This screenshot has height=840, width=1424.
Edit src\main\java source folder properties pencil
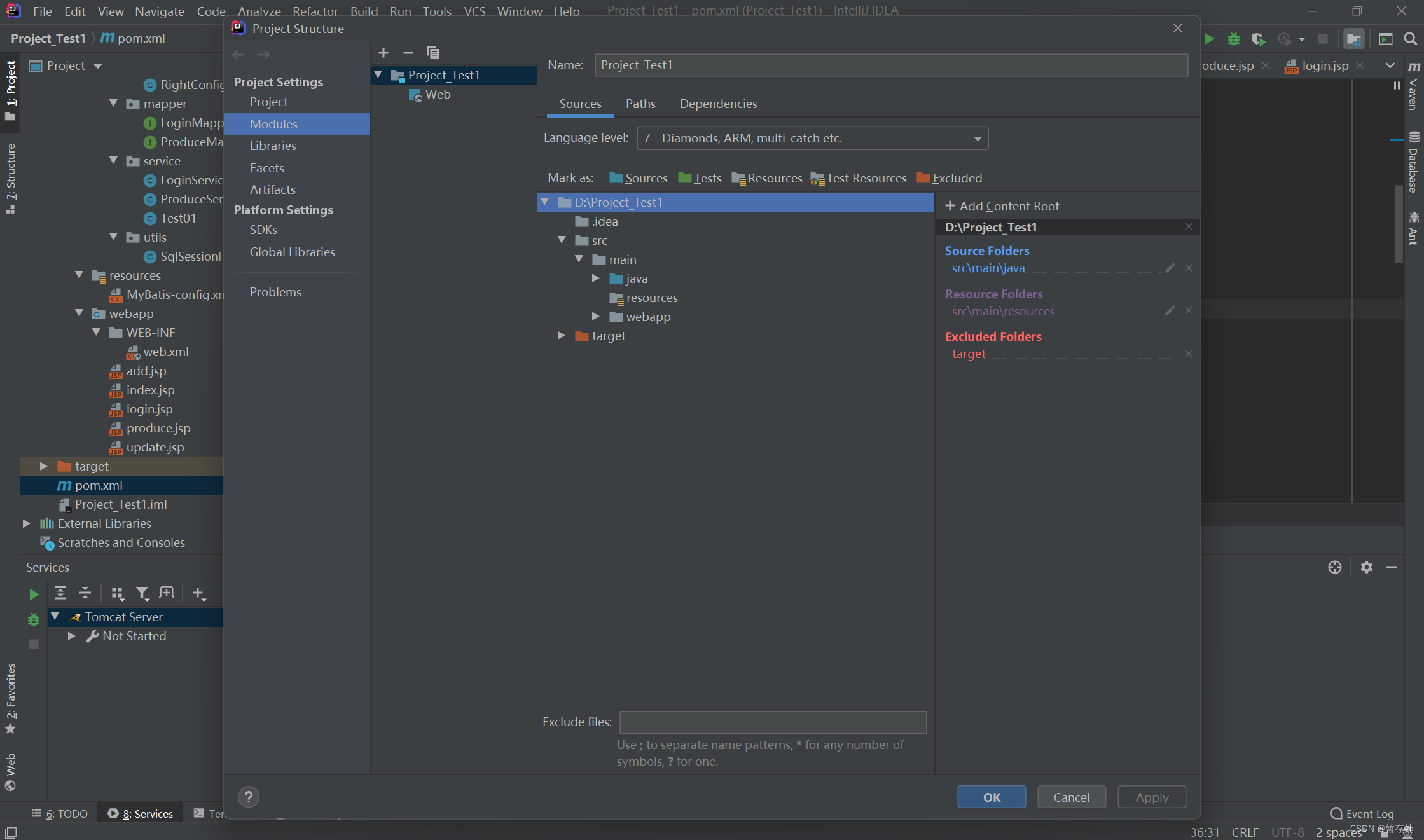click(1170, 268)
